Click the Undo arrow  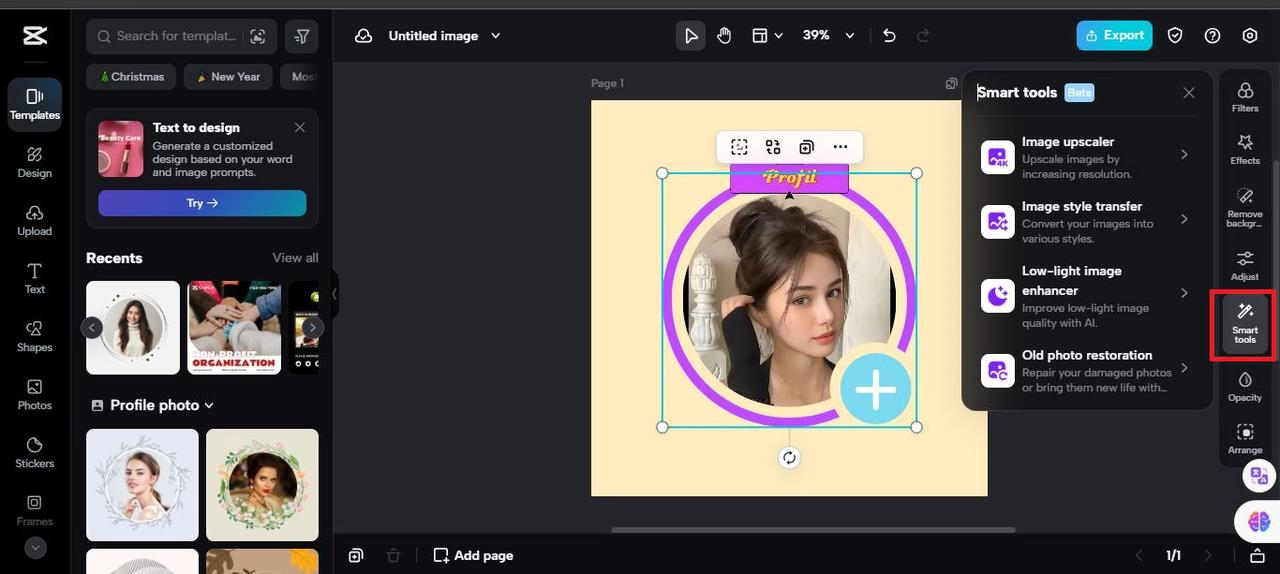pyautogui.click(x=889, y=36)
